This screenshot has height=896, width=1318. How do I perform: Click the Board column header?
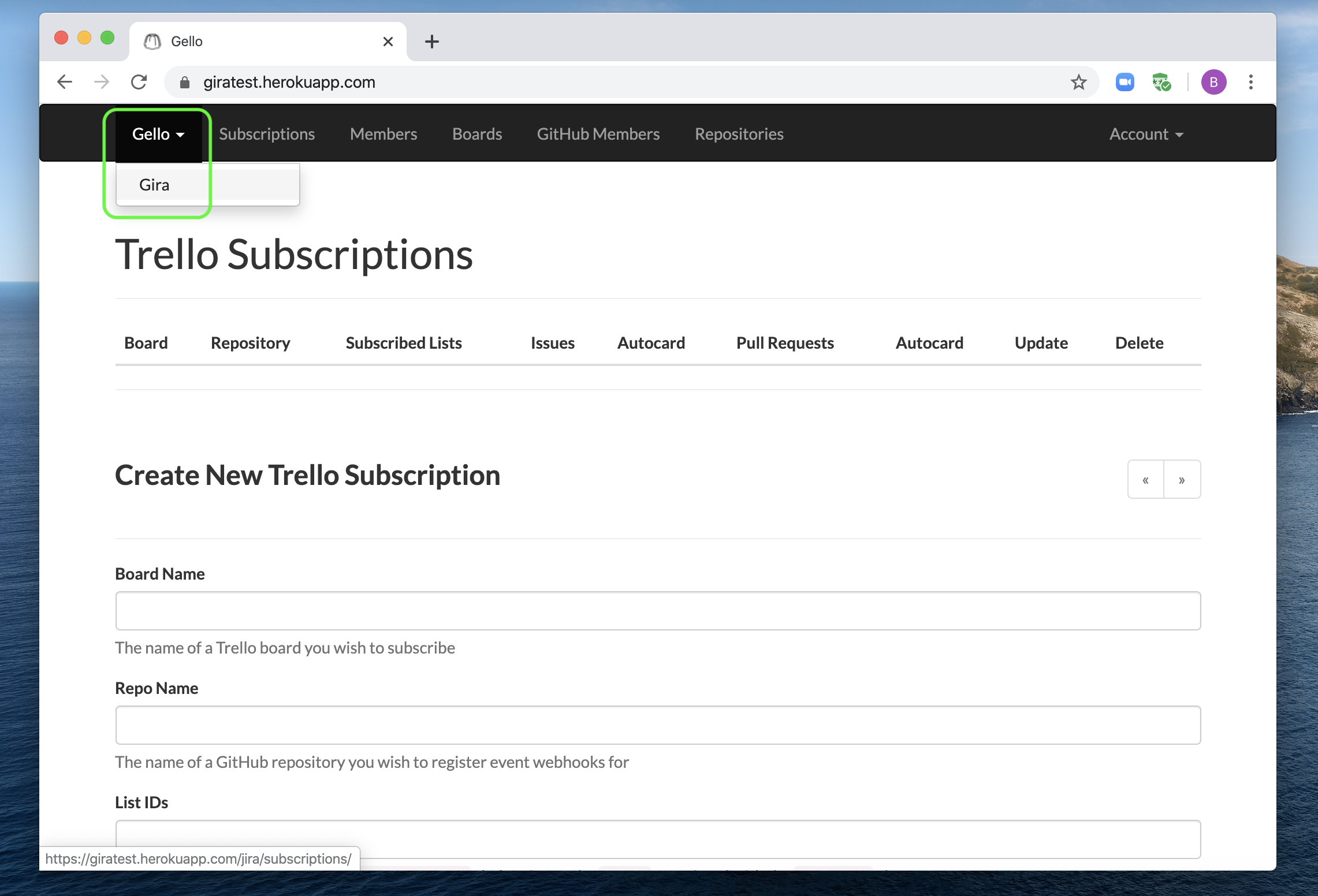click(146, 343)
